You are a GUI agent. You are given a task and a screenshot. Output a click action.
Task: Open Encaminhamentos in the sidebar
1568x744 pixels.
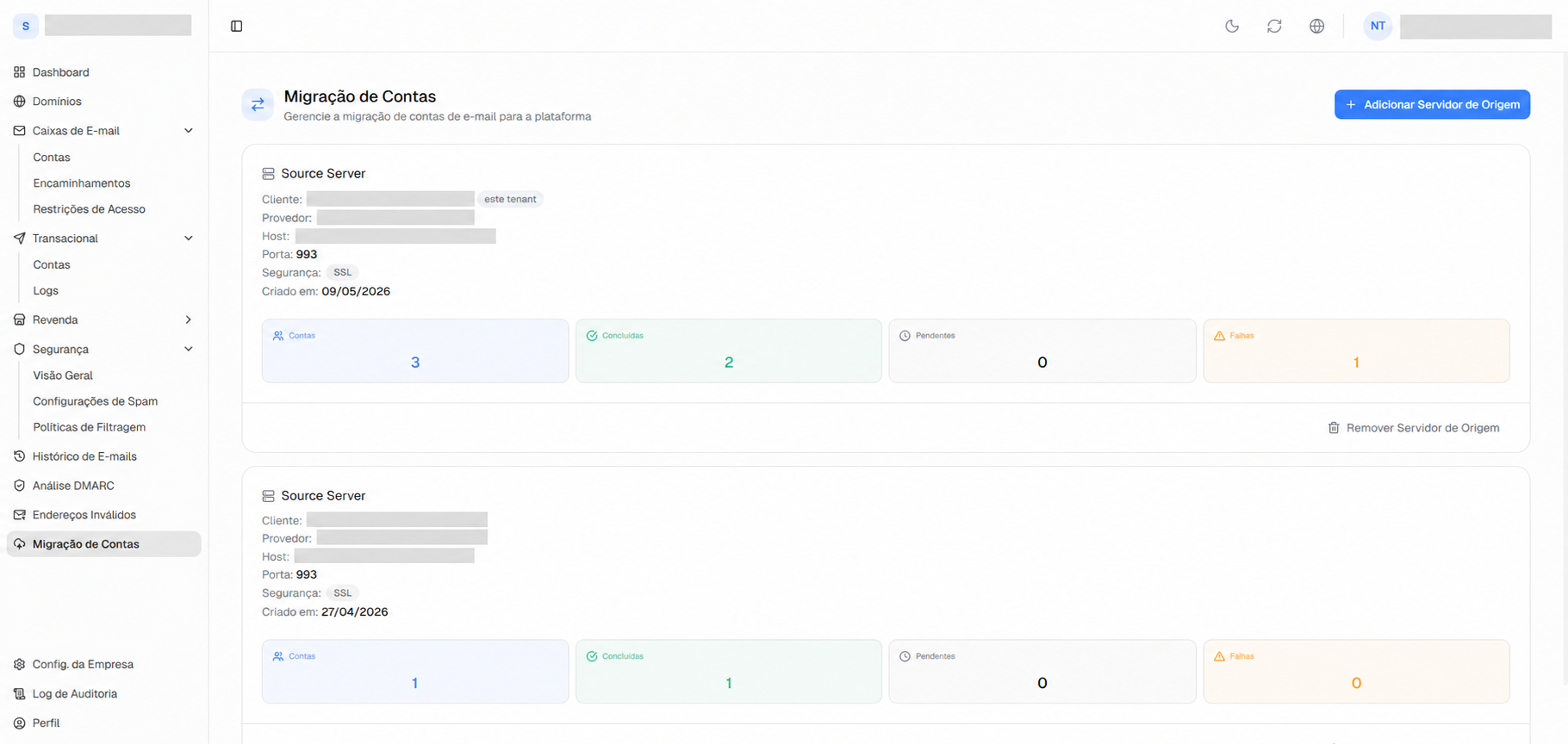click(x=82, y=183)
